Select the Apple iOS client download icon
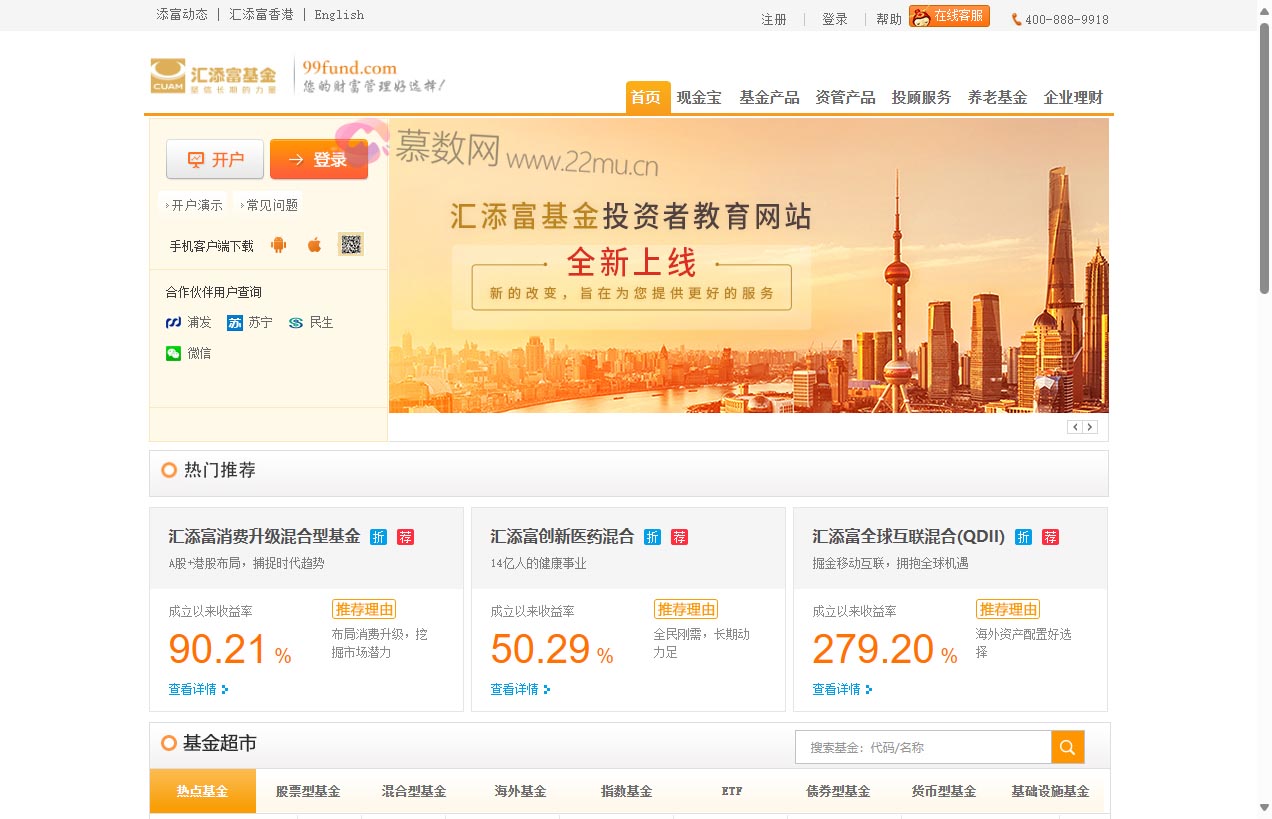This screenshot has width=1272, height=819. click(314, 244)
